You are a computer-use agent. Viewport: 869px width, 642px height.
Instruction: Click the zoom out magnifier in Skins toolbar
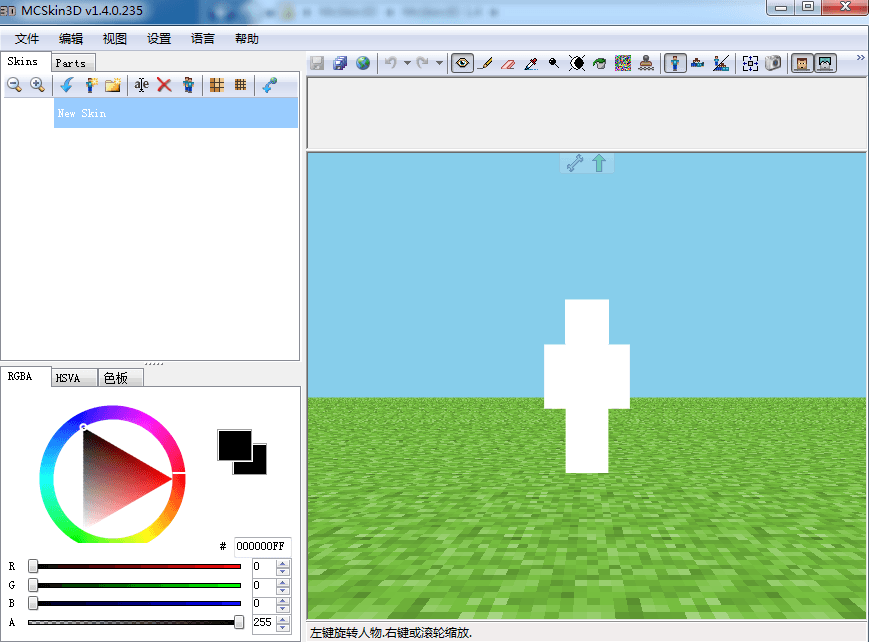pos(14,85)
